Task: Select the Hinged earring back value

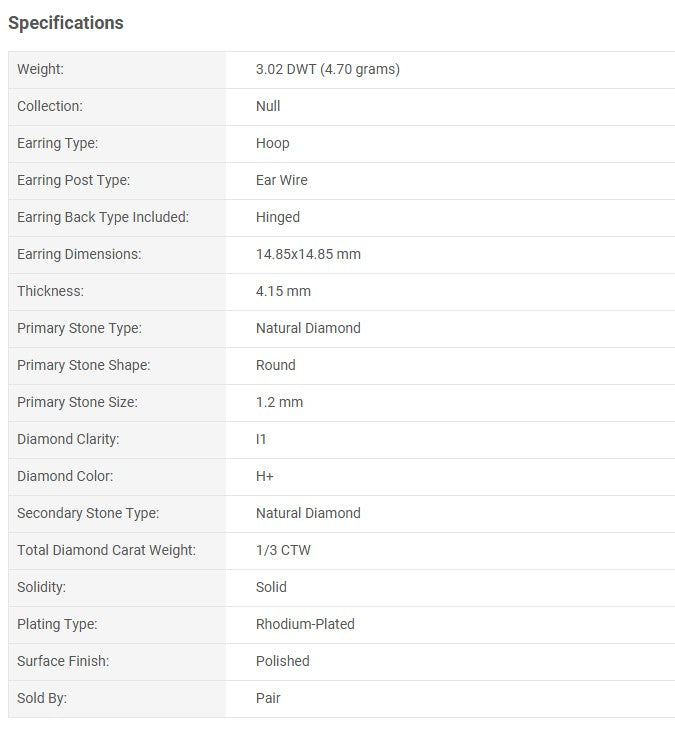Action: 278,217
